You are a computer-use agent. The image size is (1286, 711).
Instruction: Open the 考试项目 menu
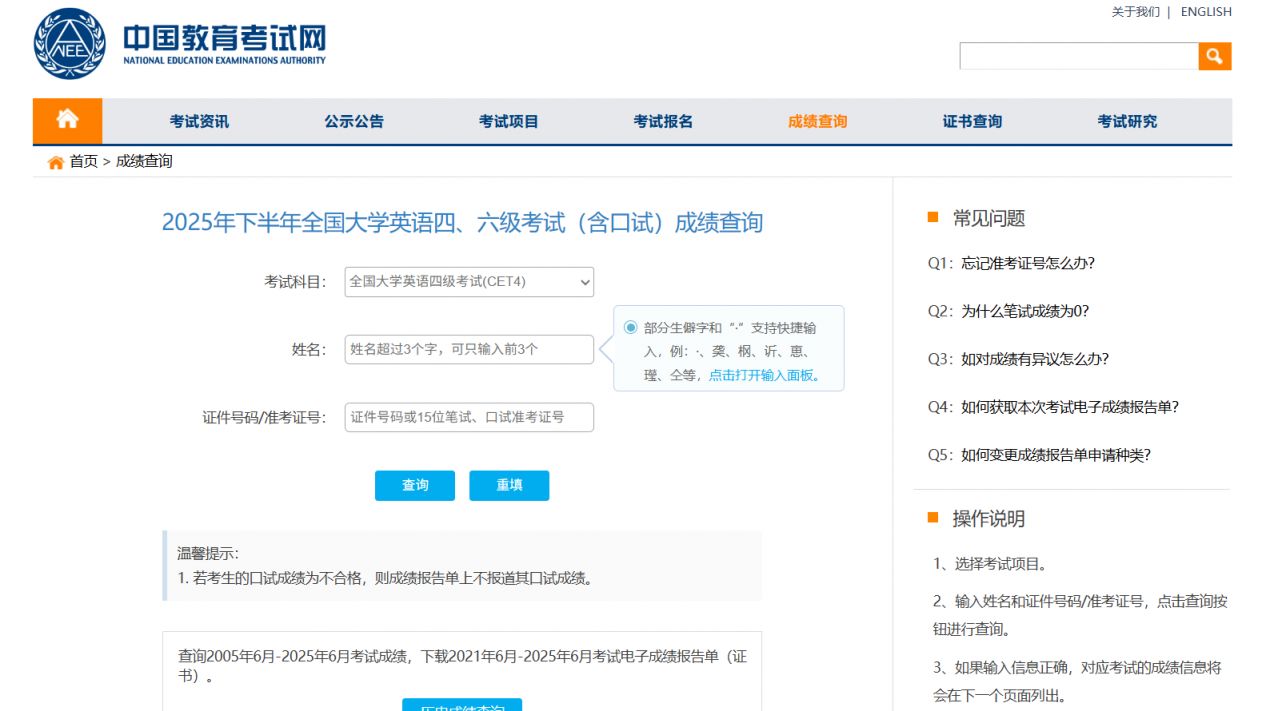(509, 121)
